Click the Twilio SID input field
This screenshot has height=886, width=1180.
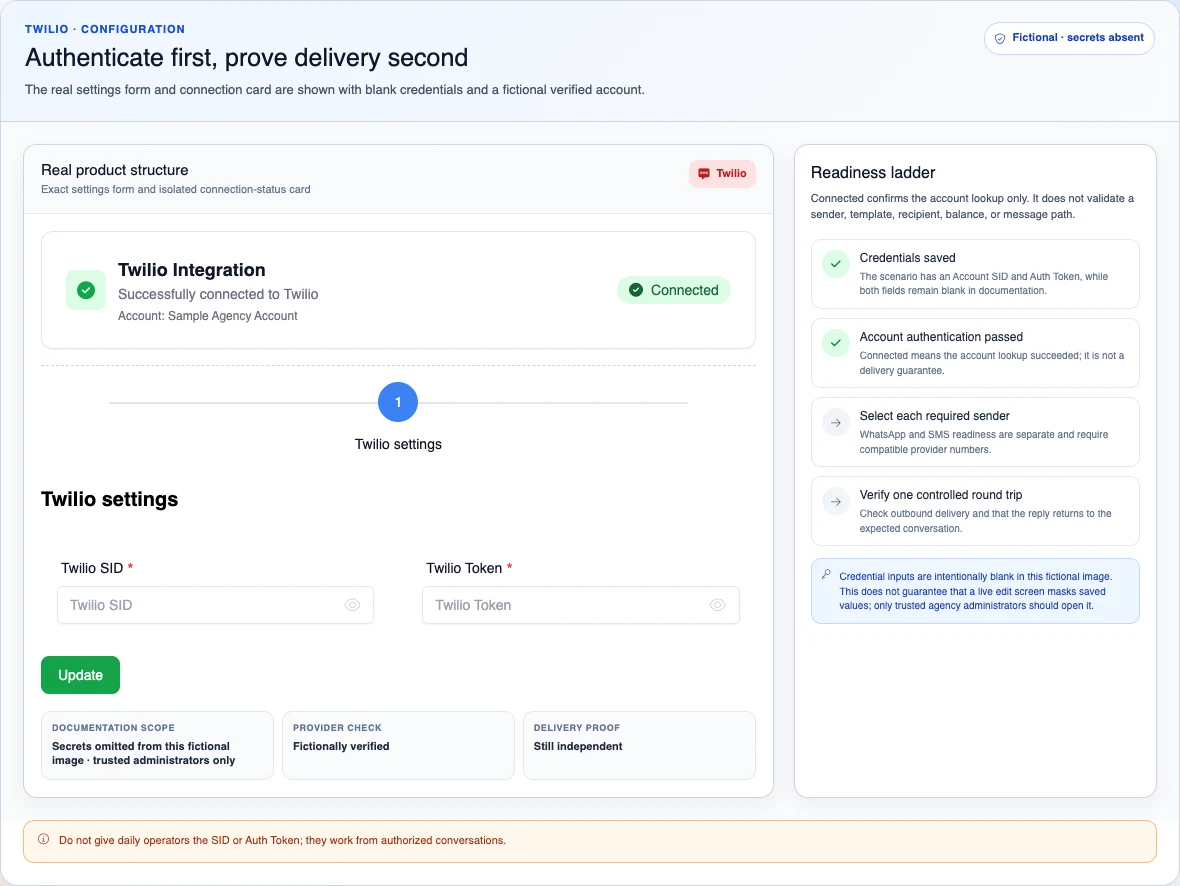(x=215, y=605)
